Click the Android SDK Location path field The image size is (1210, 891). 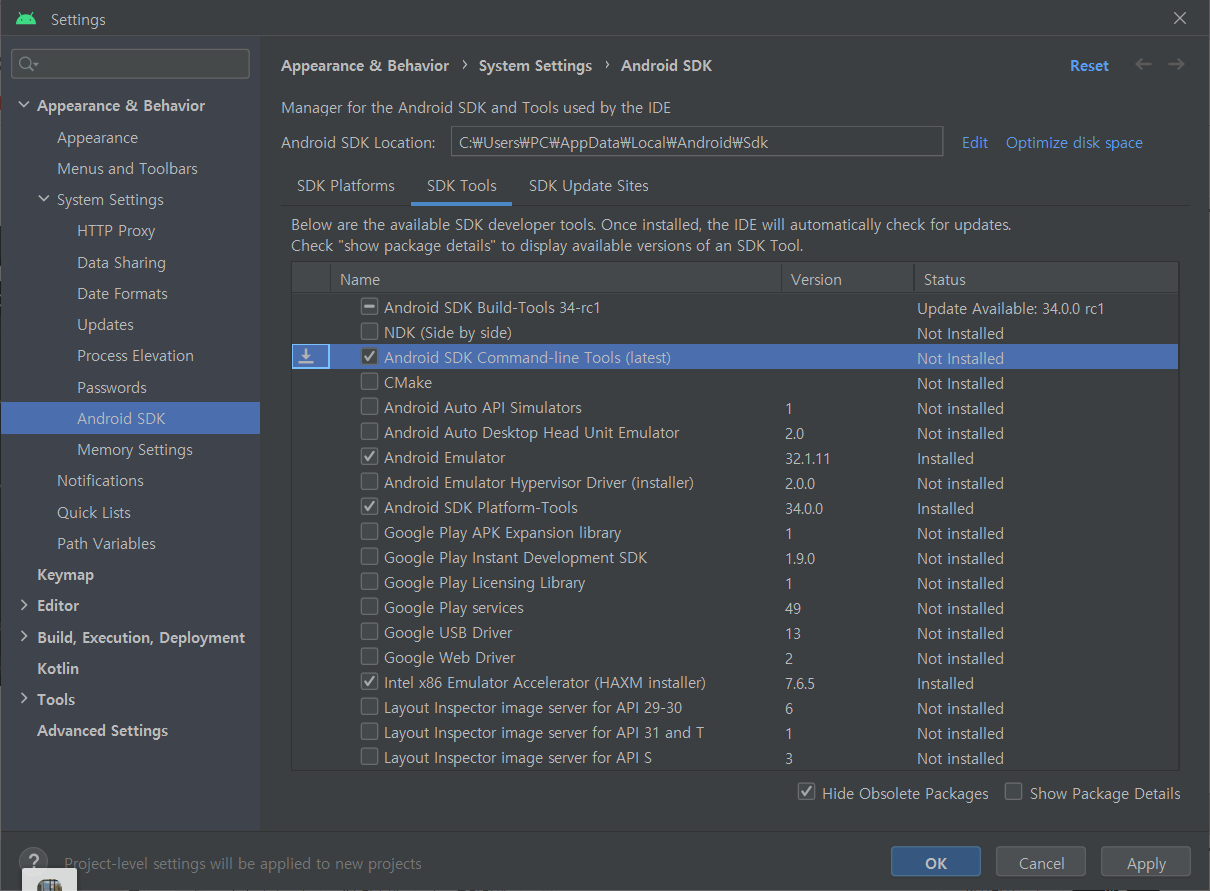697,142
